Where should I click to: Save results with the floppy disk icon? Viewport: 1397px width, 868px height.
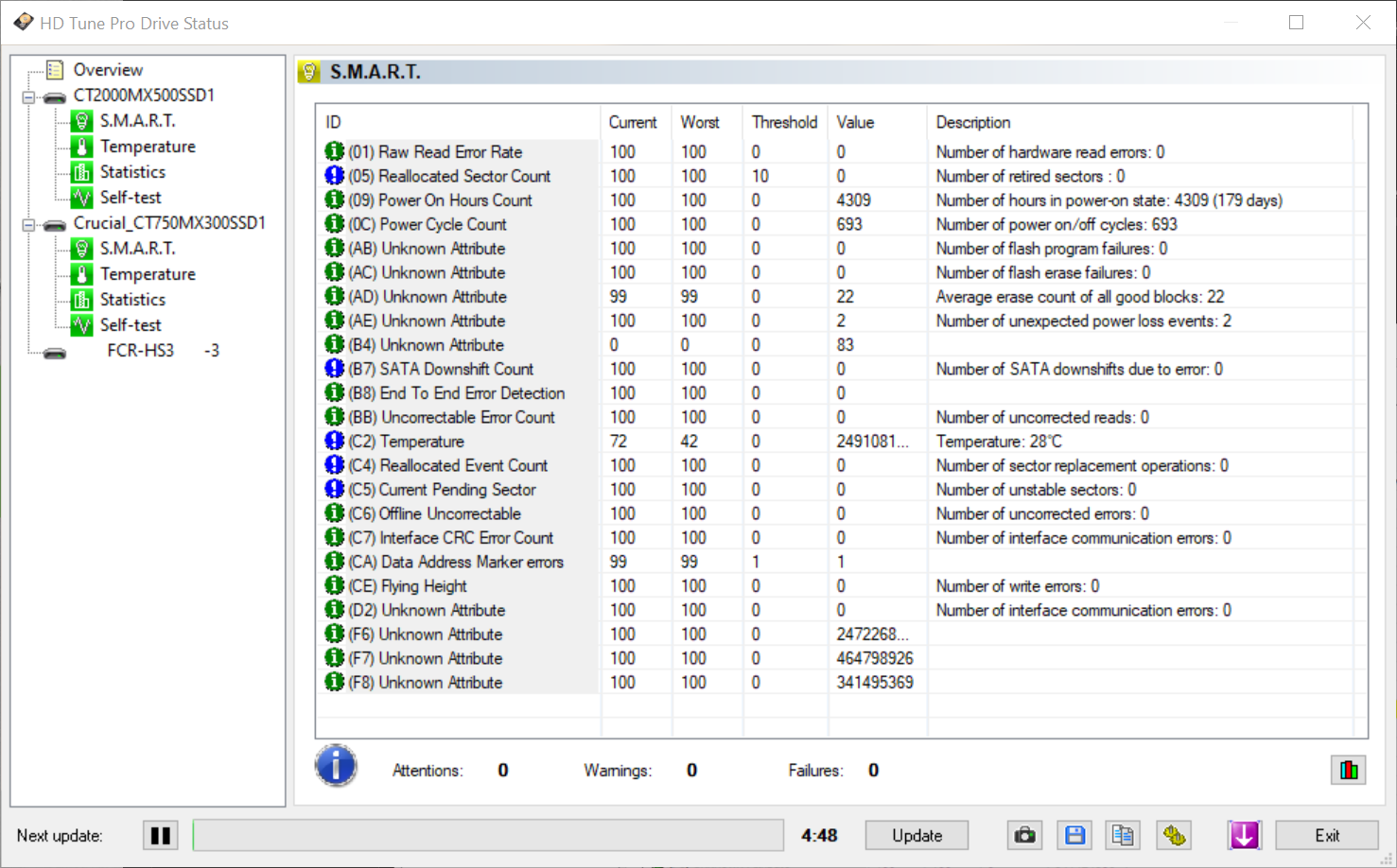(1074, 836)
